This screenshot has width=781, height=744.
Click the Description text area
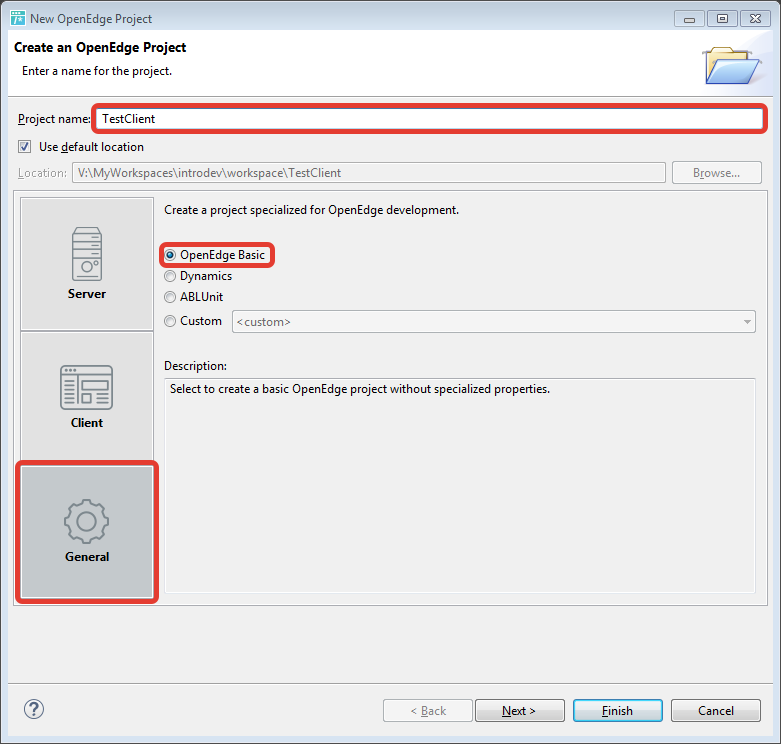tap(460, 486)
